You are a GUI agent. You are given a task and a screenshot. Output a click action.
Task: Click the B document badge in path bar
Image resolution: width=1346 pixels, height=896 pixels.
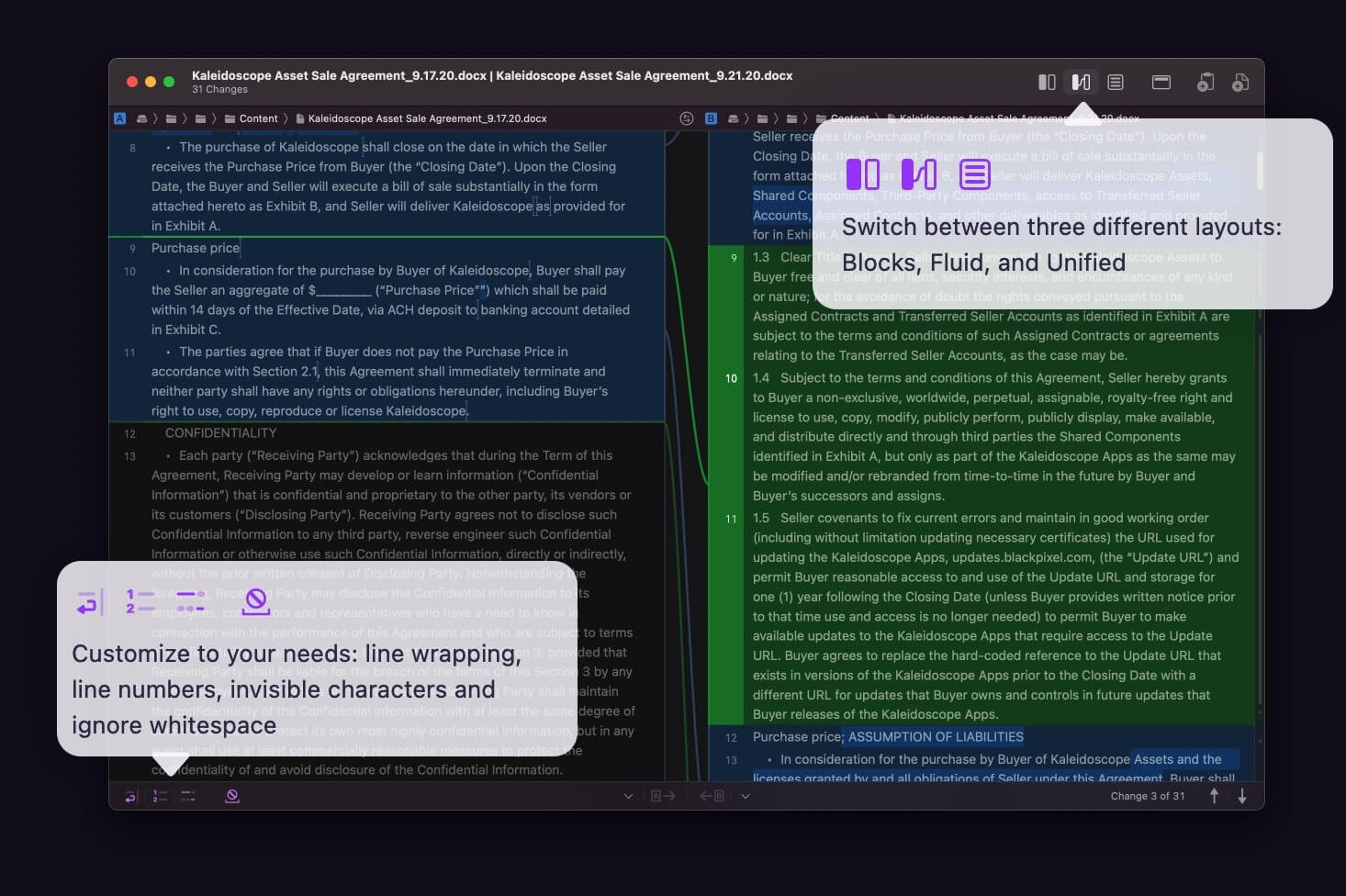point(711,118)
